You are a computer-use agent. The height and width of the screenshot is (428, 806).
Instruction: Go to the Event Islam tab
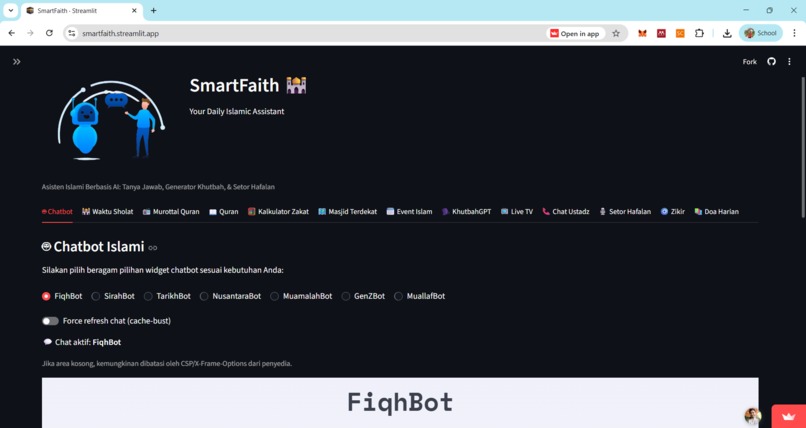click(409, 212)
